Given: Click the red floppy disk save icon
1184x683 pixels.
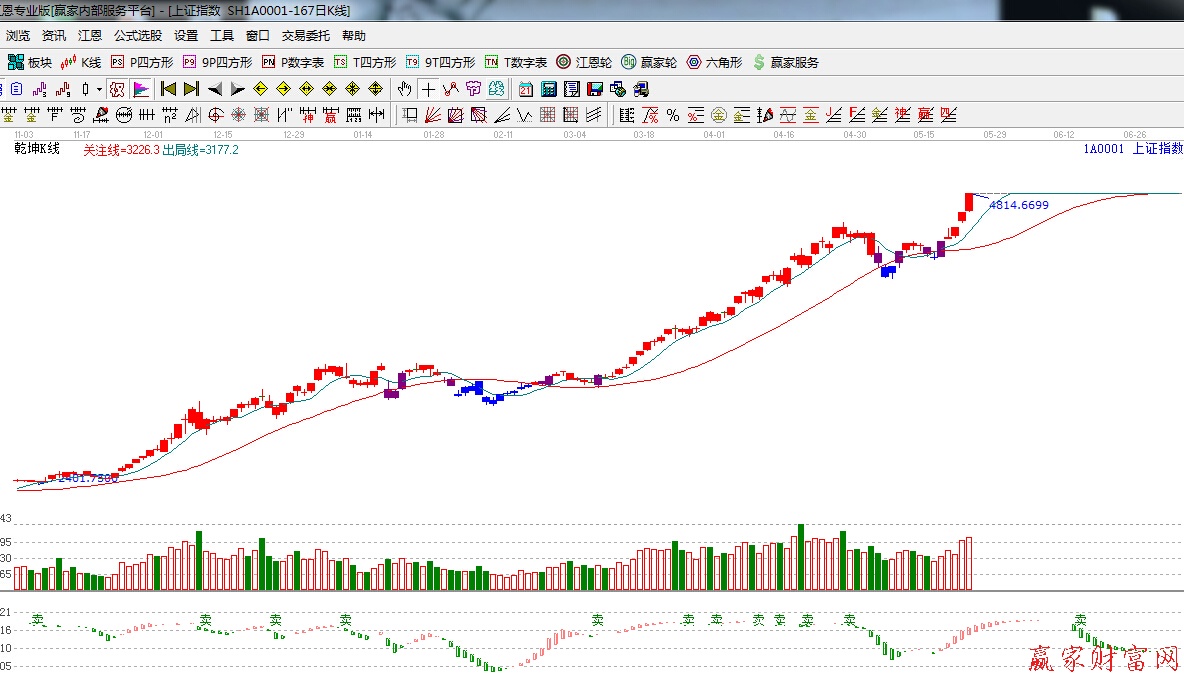Looking at the screenshot, I should coord(595,89).
